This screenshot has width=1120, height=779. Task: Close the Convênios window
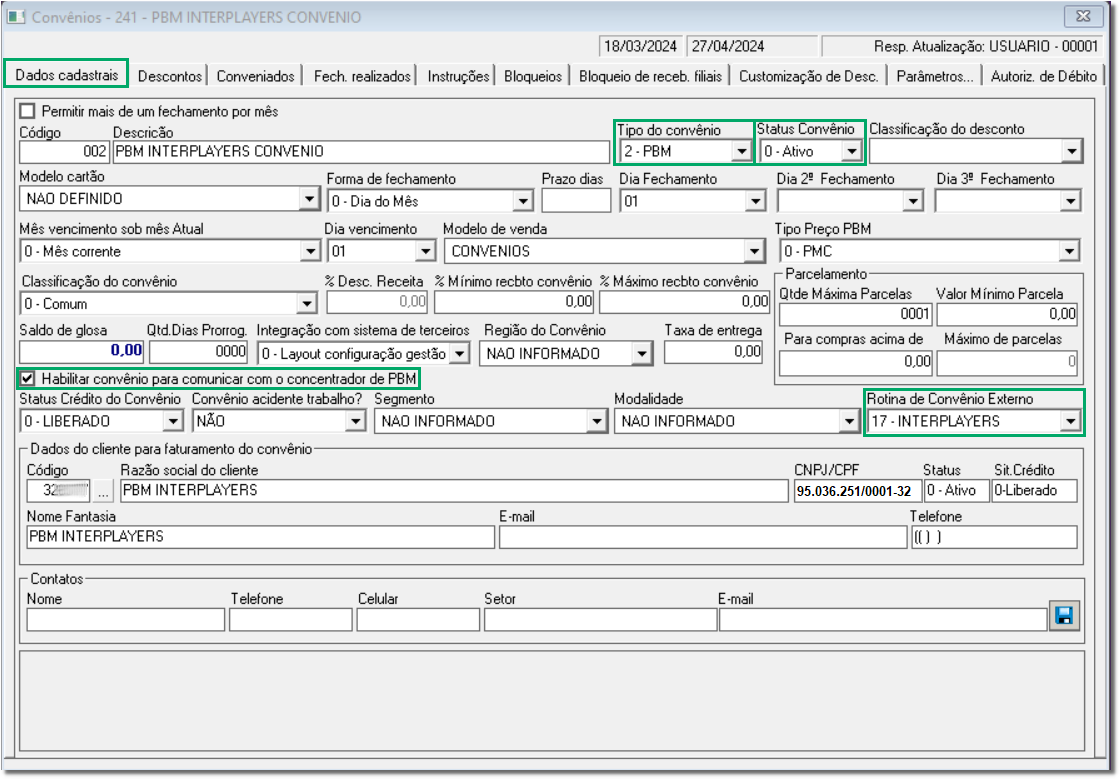[x=1083, y=16]
